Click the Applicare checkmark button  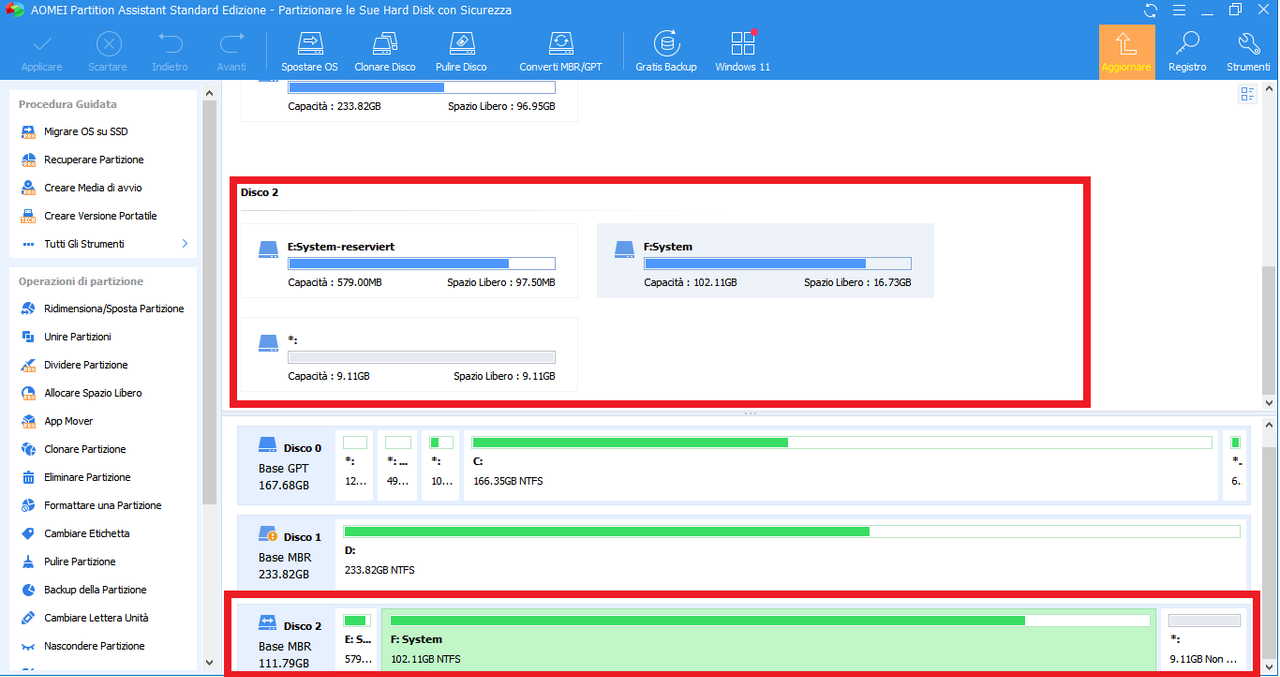point(42,52)
